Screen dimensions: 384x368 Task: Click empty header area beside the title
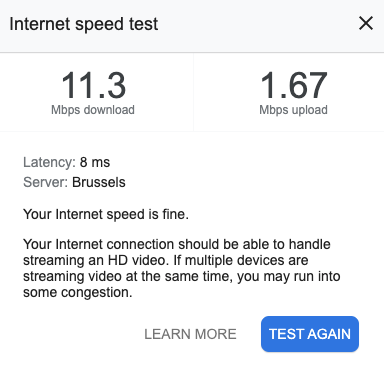pos(257,24)
